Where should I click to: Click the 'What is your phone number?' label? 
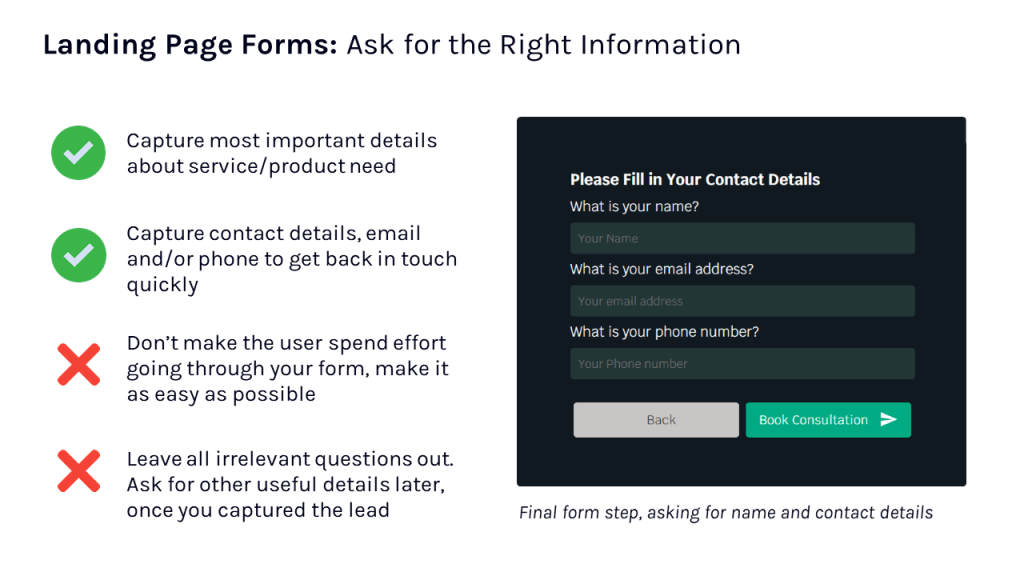[x=664, y=332]
